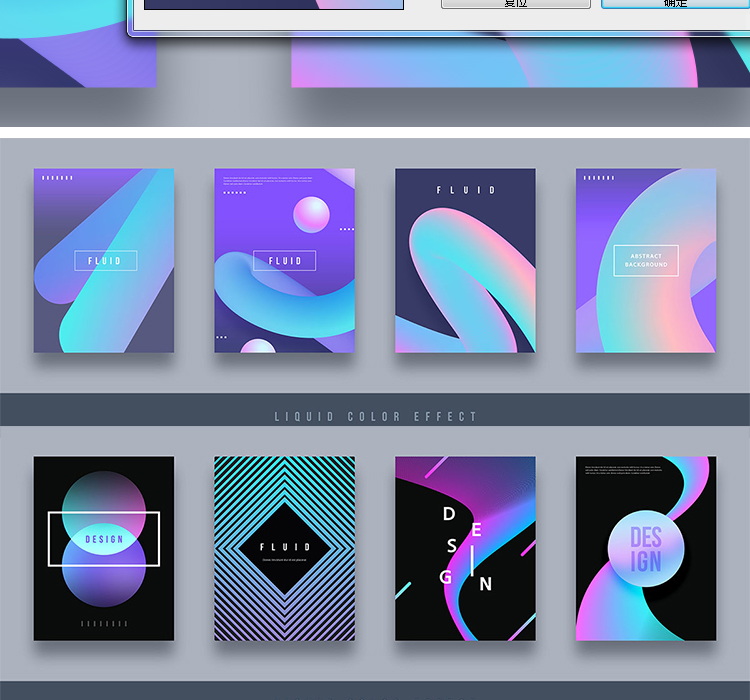Click the cyan DESIGN ellipse between overlapping circles
Image resolution: width=750 pixels, height=700 pixels.
point(104,539)
